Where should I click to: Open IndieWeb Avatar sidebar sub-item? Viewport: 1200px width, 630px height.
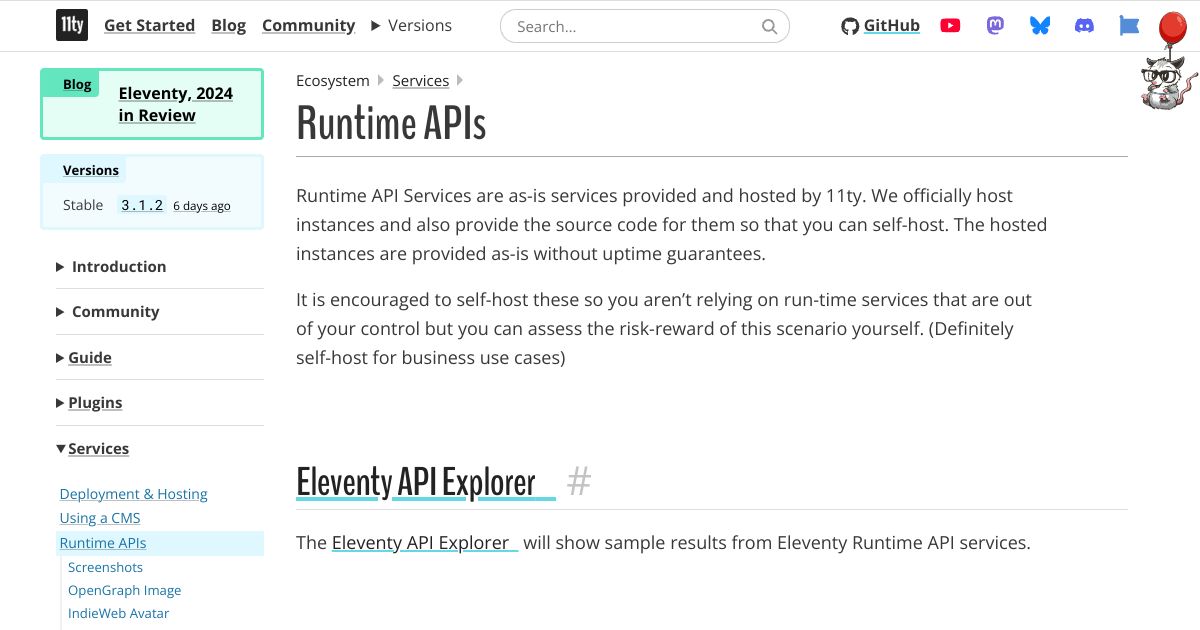118,613
